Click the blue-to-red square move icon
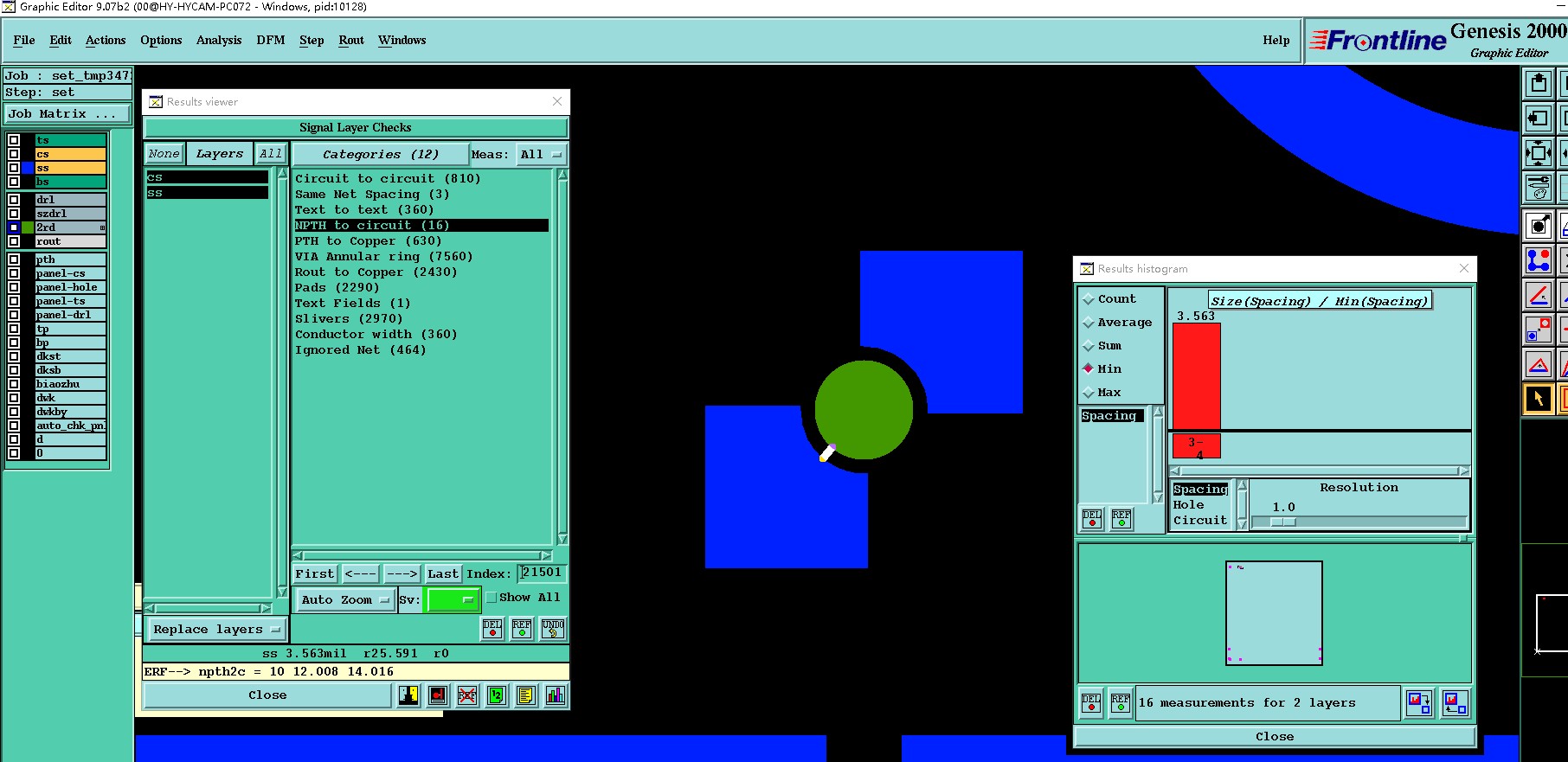 point(1539,330)
